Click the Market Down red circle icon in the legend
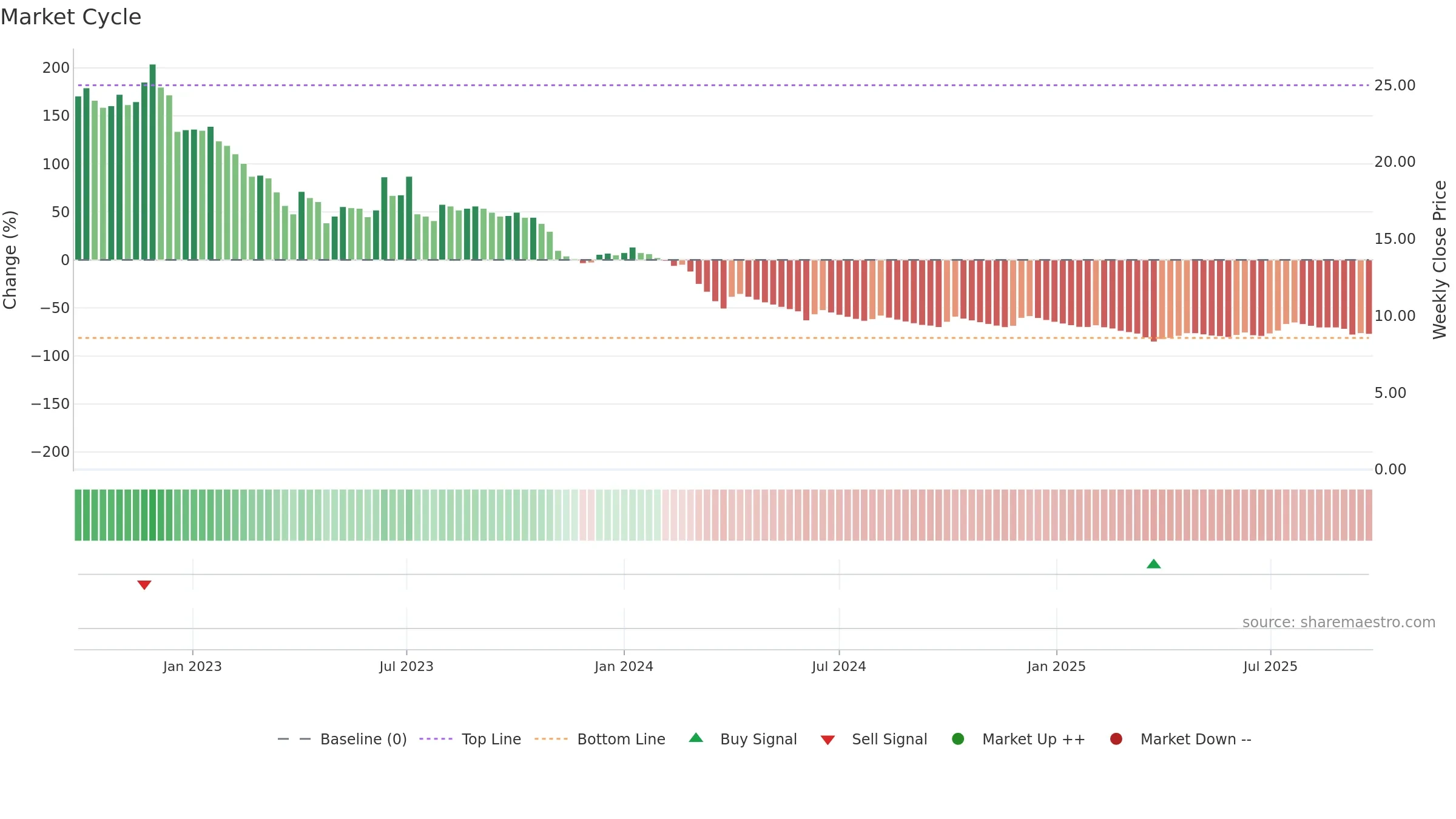Screen dimensions: 1456x819 1116,739
